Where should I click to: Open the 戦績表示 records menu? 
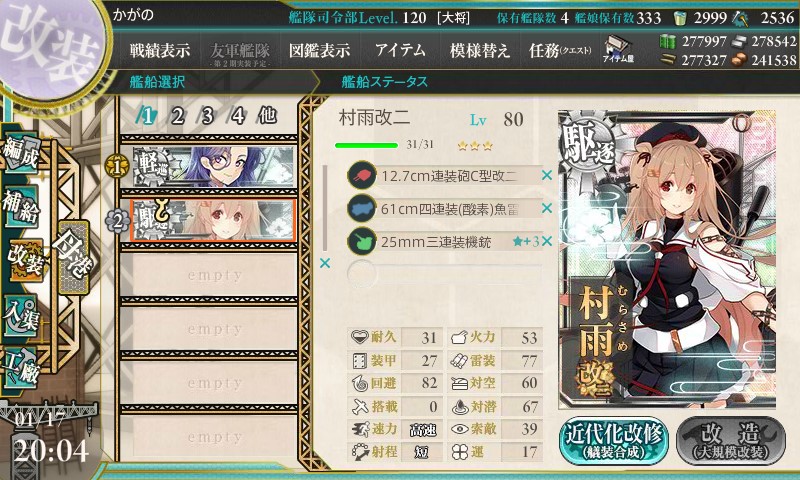pyautogui.click(x=160, y=50)
